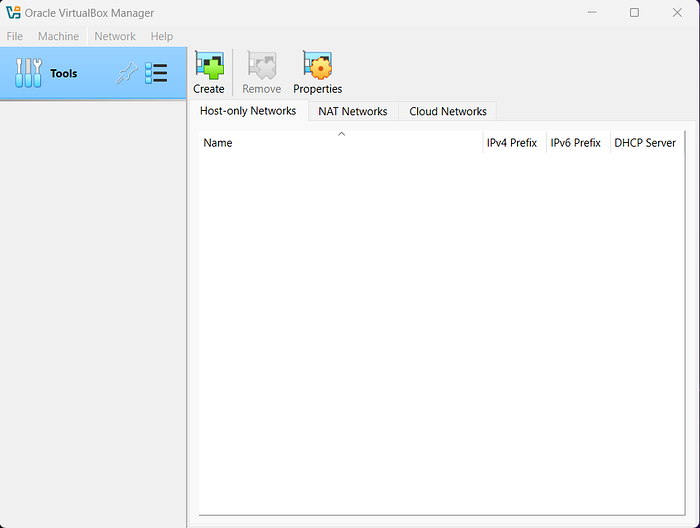The height and width of the screenshot is (528, 700).
Task: Maximize the VirtualBox Manager window
Action: tap(634, 12)
